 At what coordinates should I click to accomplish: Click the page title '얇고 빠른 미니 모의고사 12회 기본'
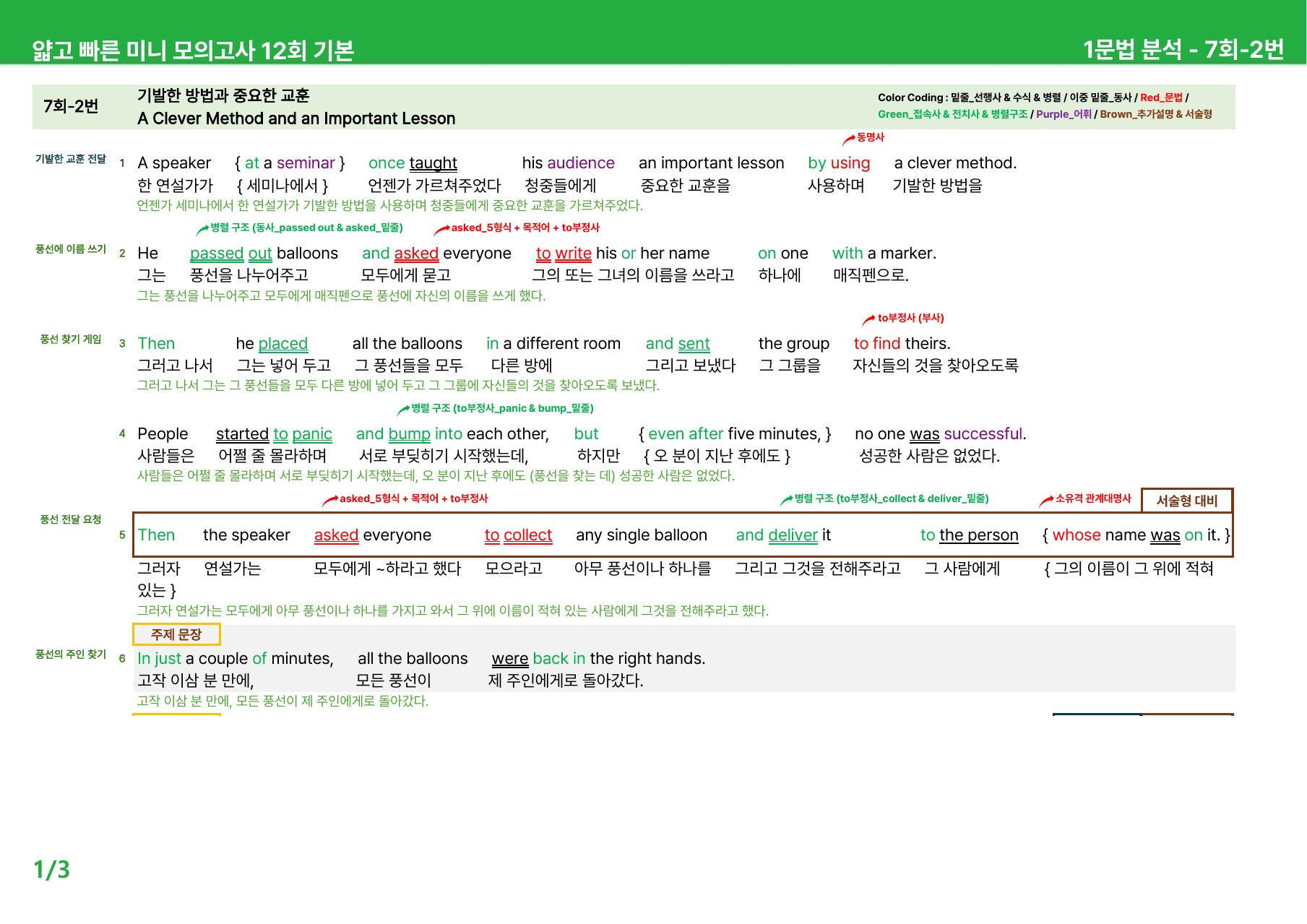pos(193,50)
